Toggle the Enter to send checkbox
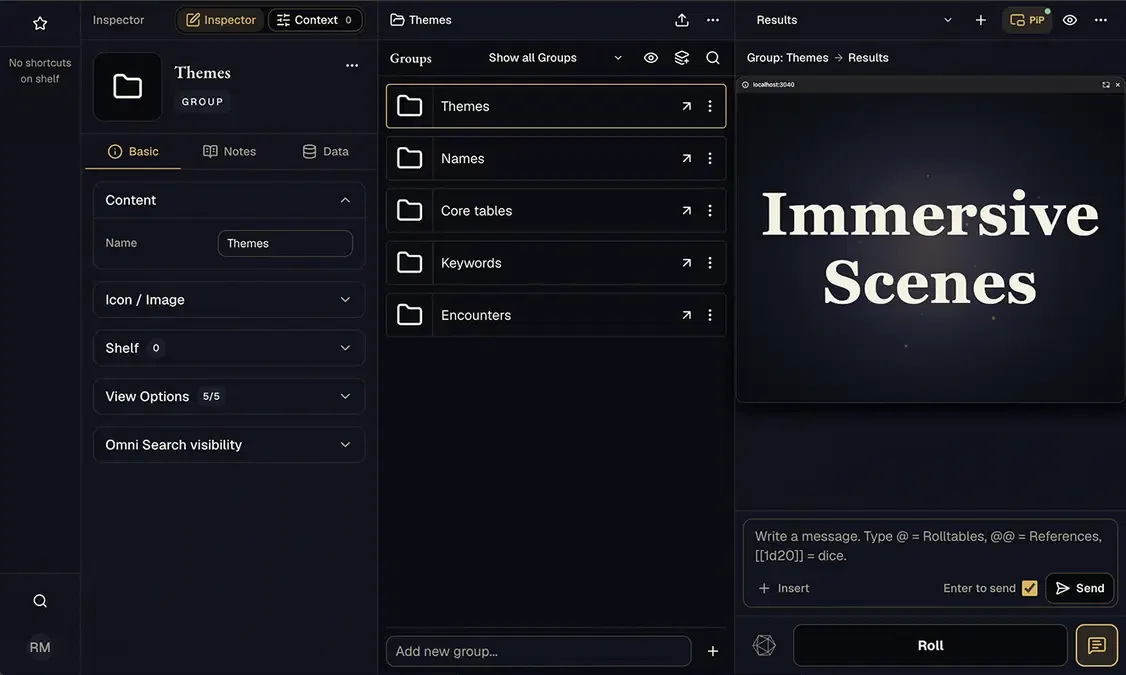This screenshot has height=675, width=1126. 1029,588
